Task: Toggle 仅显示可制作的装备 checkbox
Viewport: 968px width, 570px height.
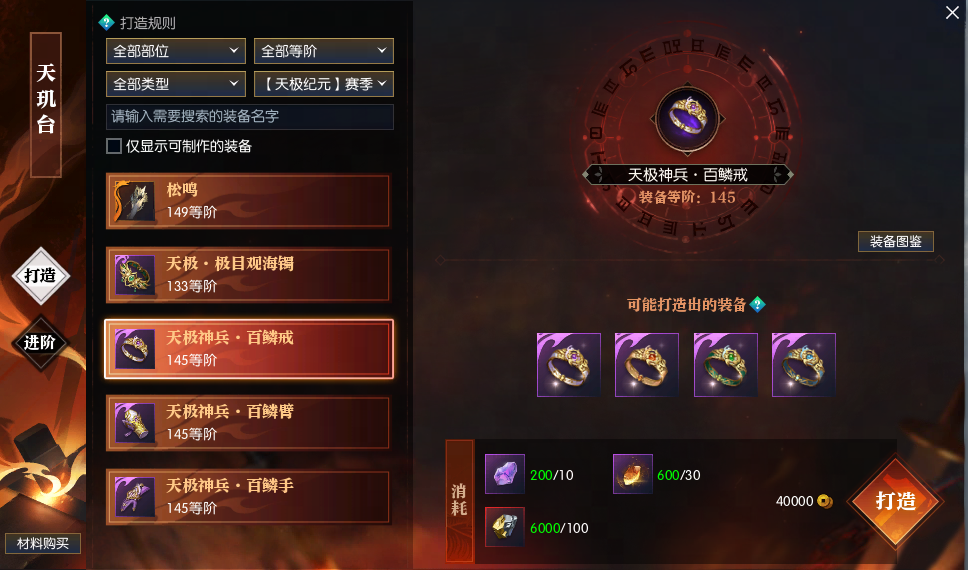Action: [x=114, y=146]
